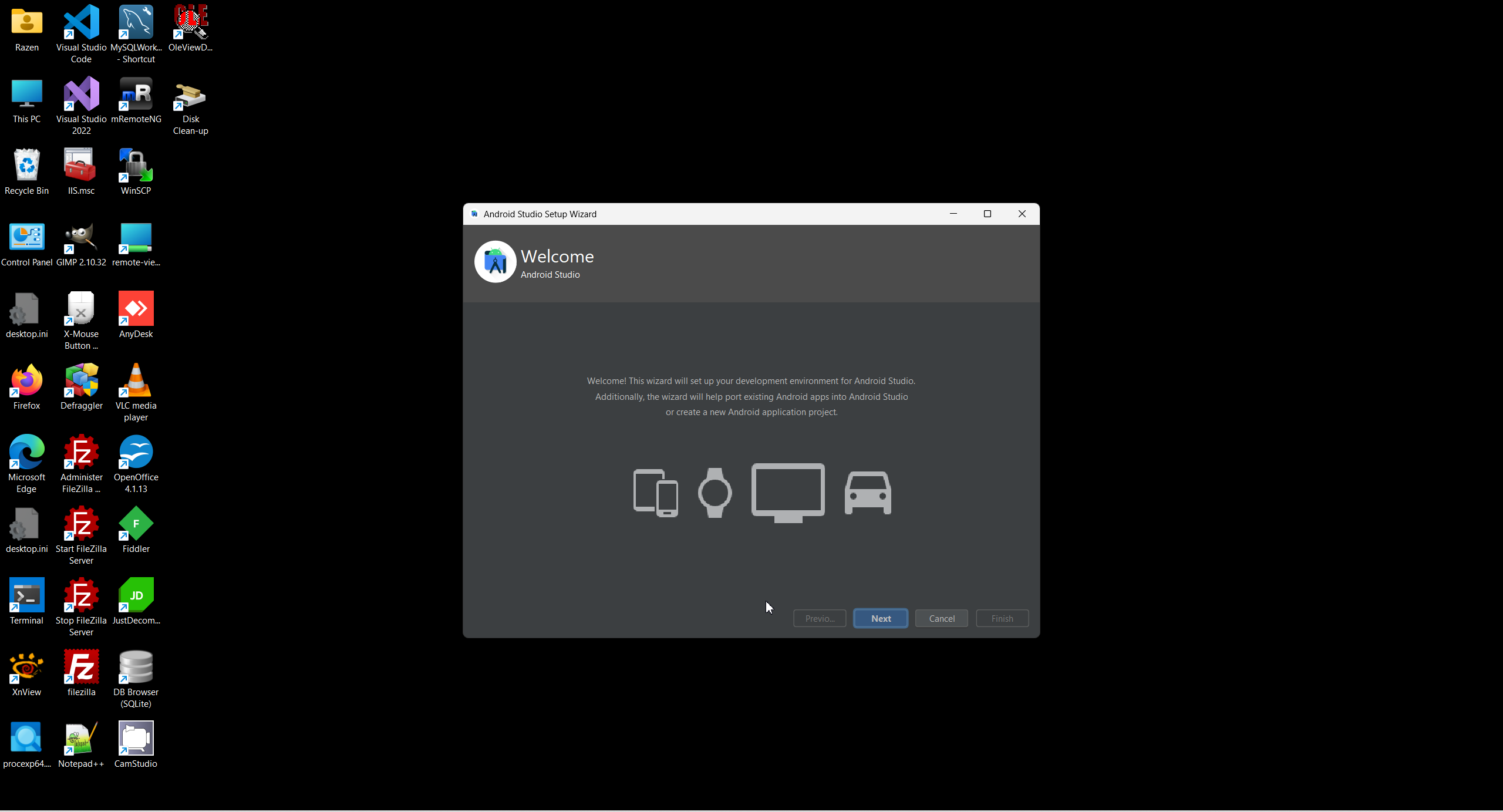The width and height of the screenshot is (1503, 812).
Task: Select the Firefox desktop icon
Action: pyautogui.click(x=26, y=381)
